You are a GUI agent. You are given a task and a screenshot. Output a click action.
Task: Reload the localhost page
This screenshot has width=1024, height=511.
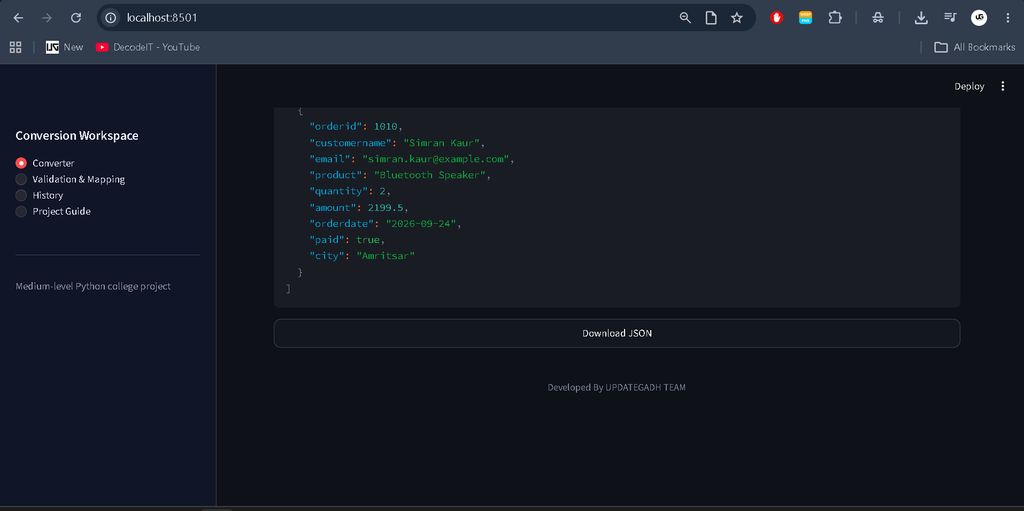(76, 18)
